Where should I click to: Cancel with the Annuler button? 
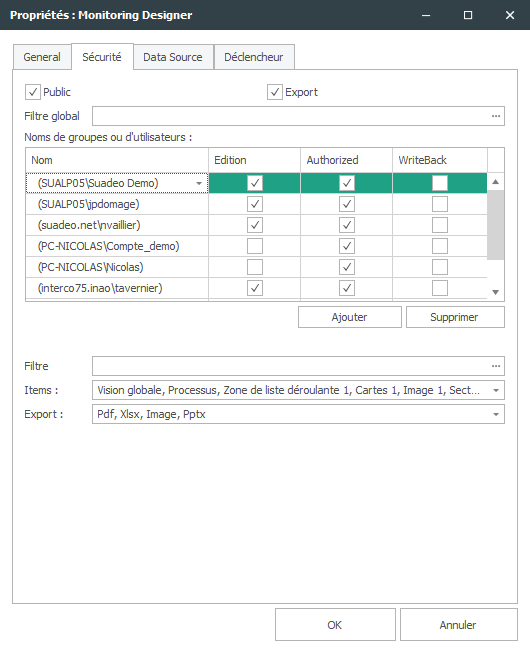click(x=458, y=625)
